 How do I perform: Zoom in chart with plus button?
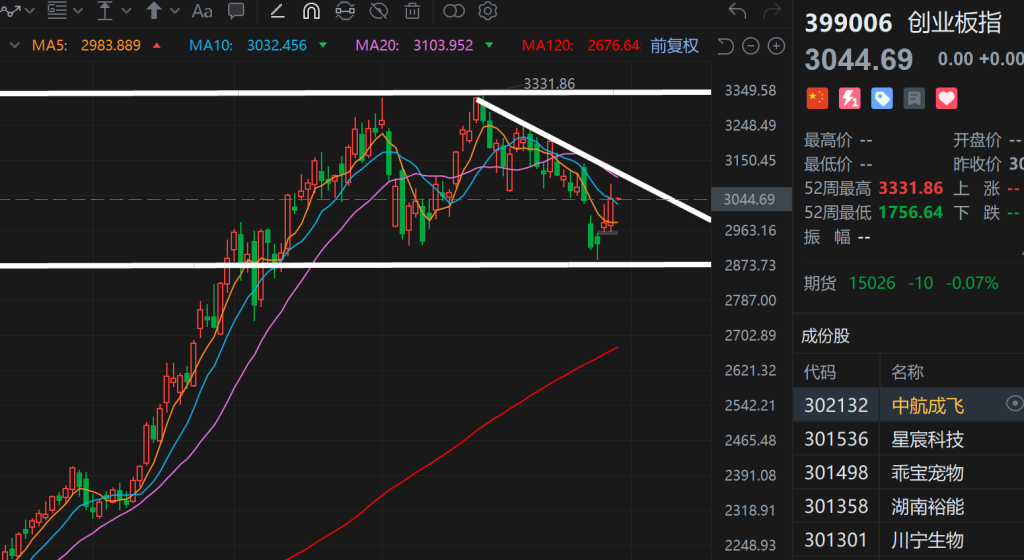coord(777,46)
